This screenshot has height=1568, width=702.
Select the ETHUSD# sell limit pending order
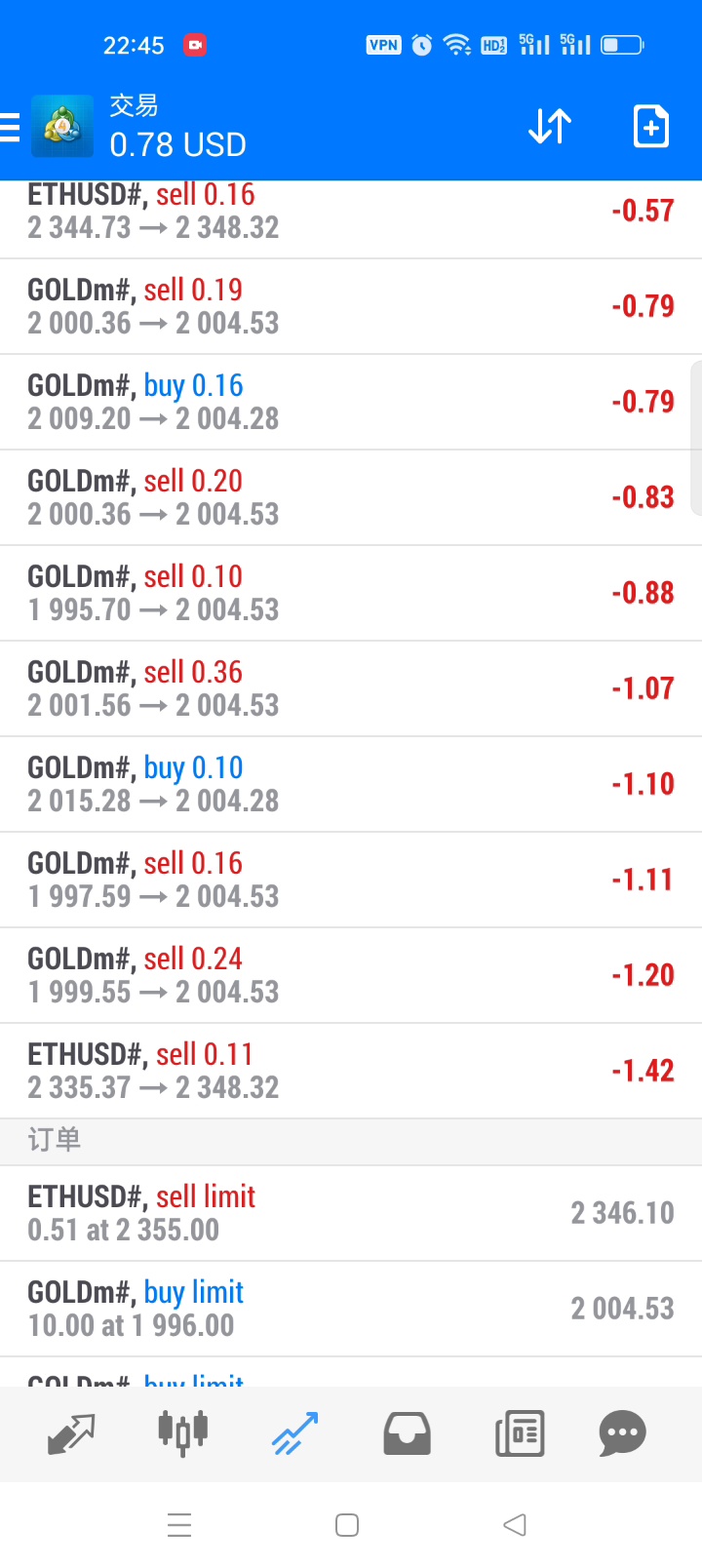(351, 1213)
